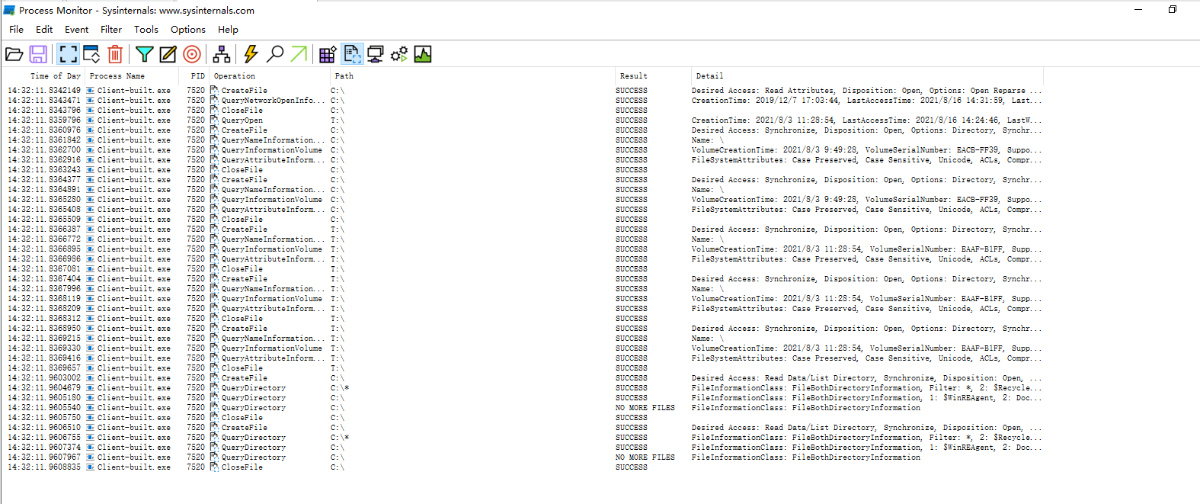Viewport: 1200px width, 504px height.
Task: Open the Edit menu
Action: (x=45, y=30)
